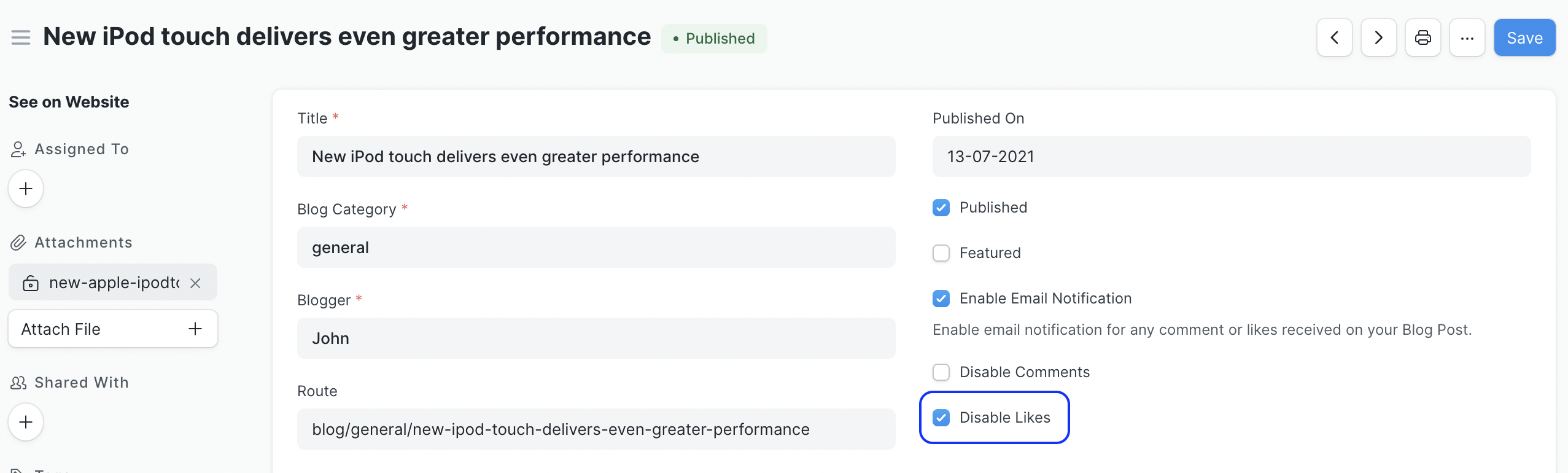The image size is (1568, 473).
Task: Go to next document arrow
Action: [x=1378, y=37]
